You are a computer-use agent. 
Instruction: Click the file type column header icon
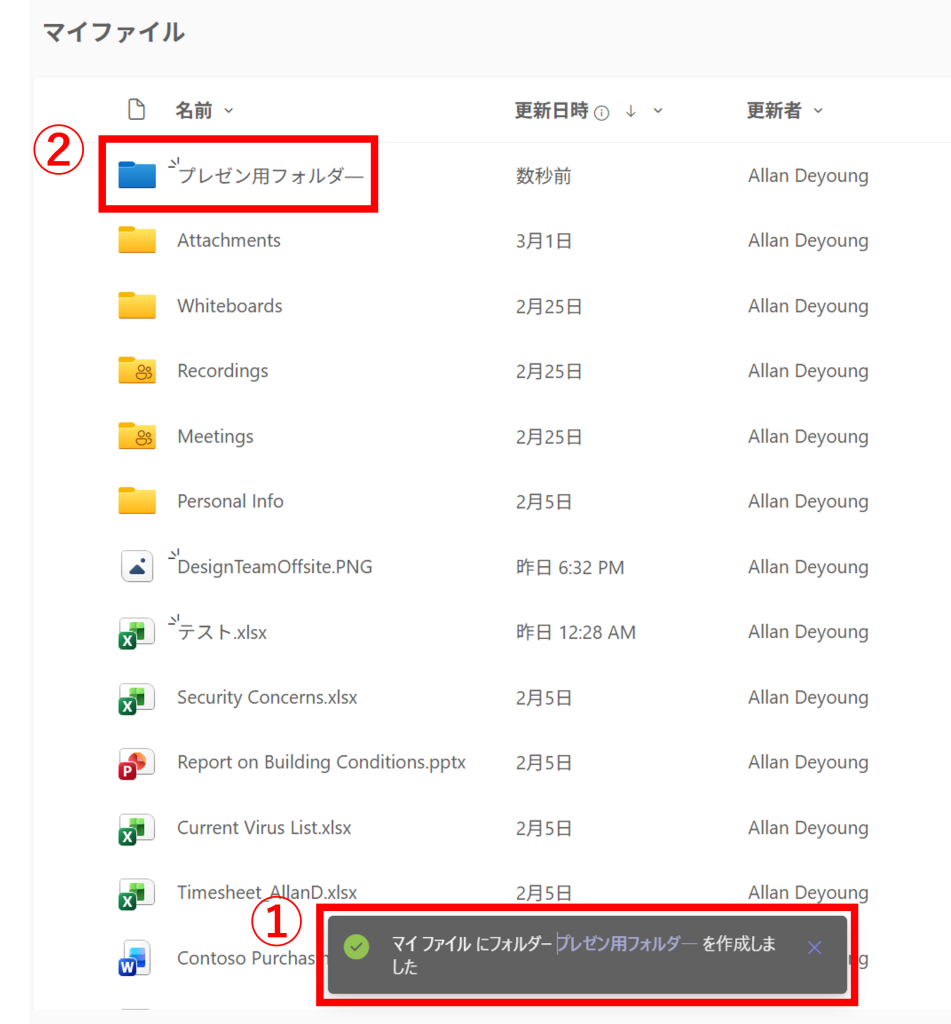click(x=137, y=110)
